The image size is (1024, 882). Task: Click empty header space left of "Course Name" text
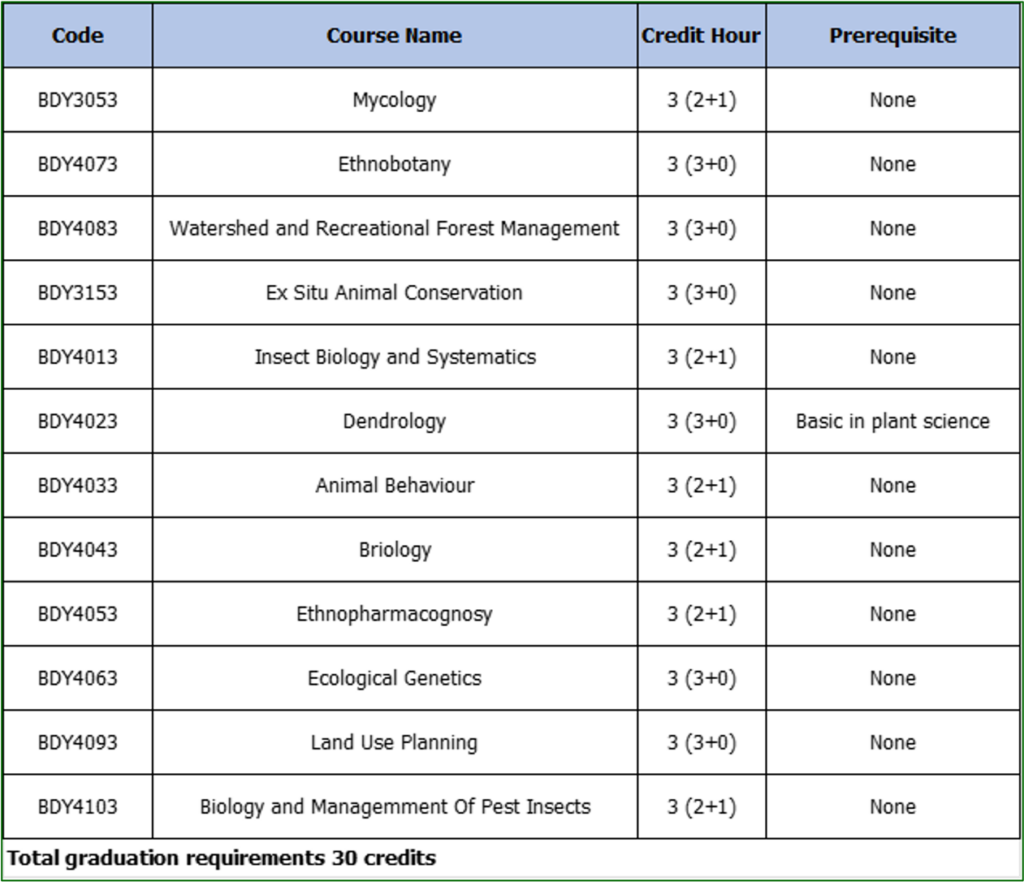tap(240, 36)
